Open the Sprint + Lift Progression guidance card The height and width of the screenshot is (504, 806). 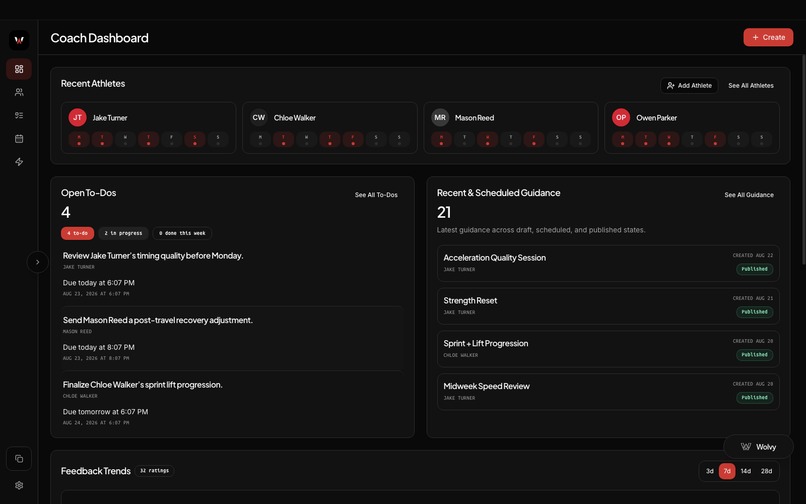(x=608, y=349)
